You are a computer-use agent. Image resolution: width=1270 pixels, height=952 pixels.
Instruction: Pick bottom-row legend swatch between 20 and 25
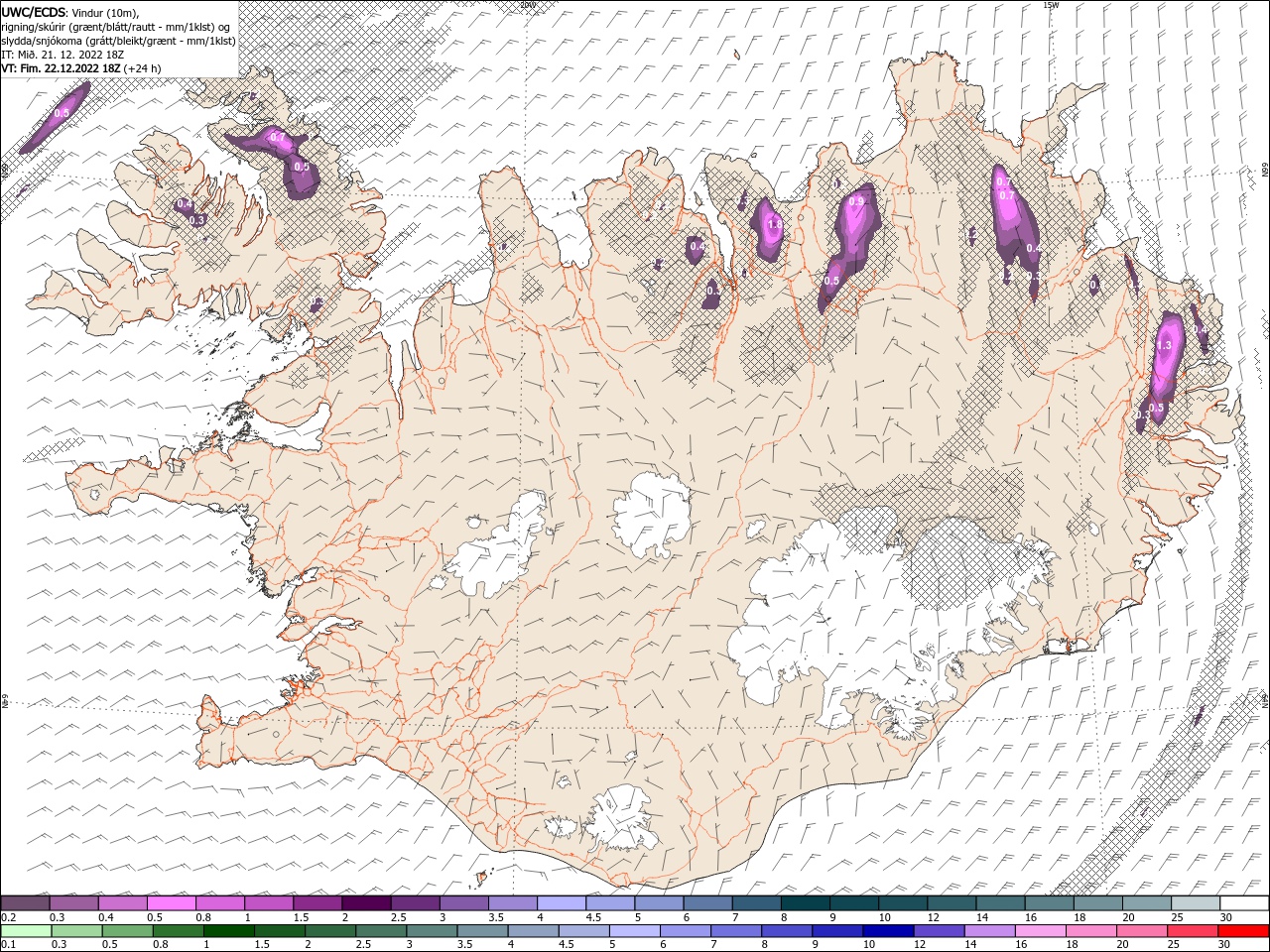tap(1141, 931)
